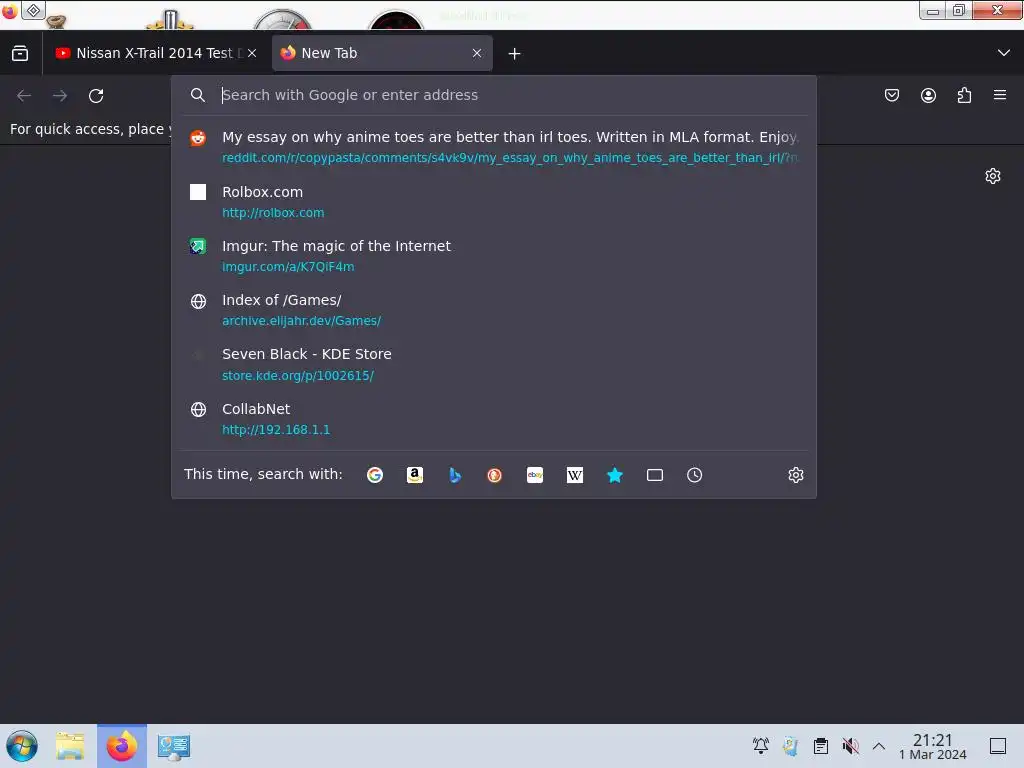
Task: Open the application hamburger menu
Action: pos(1000,95)
